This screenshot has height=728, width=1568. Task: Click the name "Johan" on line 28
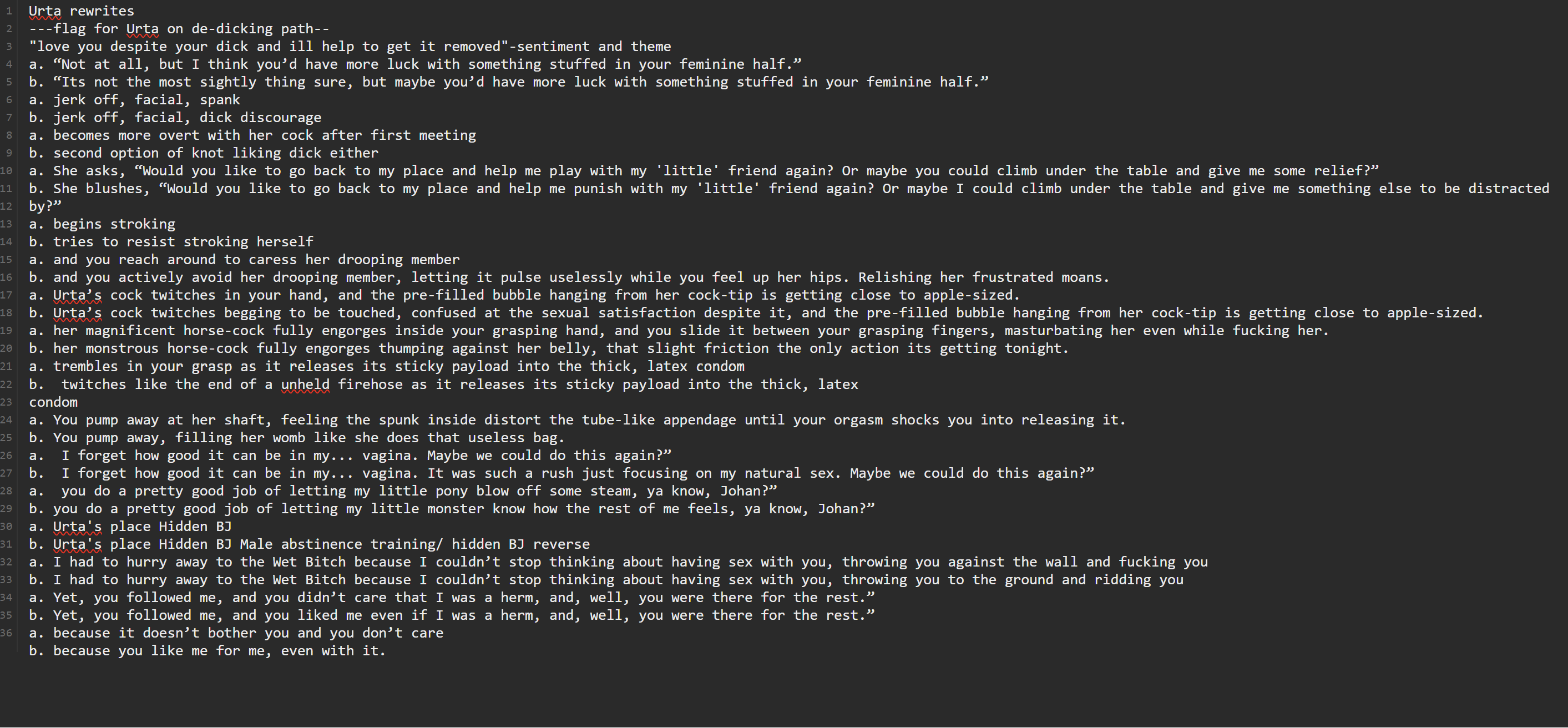pyautogui.click(x=740, y=491)
